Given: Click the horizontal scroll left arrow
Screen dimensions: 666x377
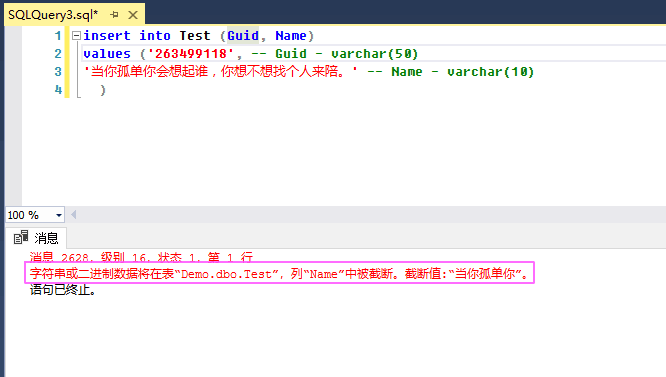Looking at the screenshot, I should pyautogui.click(x=73, y=215).
